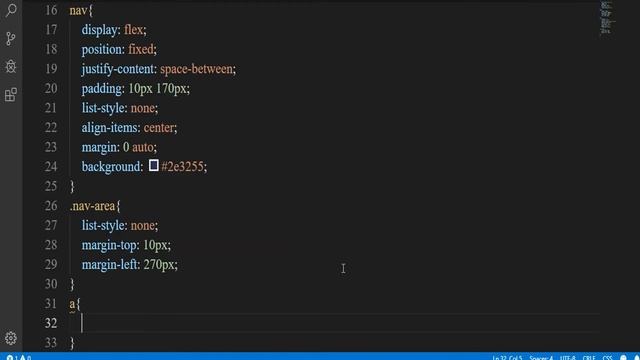Click the #2e3255 color swatch
Image resolution: width=640 pixels, height=360 pixels.
[x=153, y=165]
